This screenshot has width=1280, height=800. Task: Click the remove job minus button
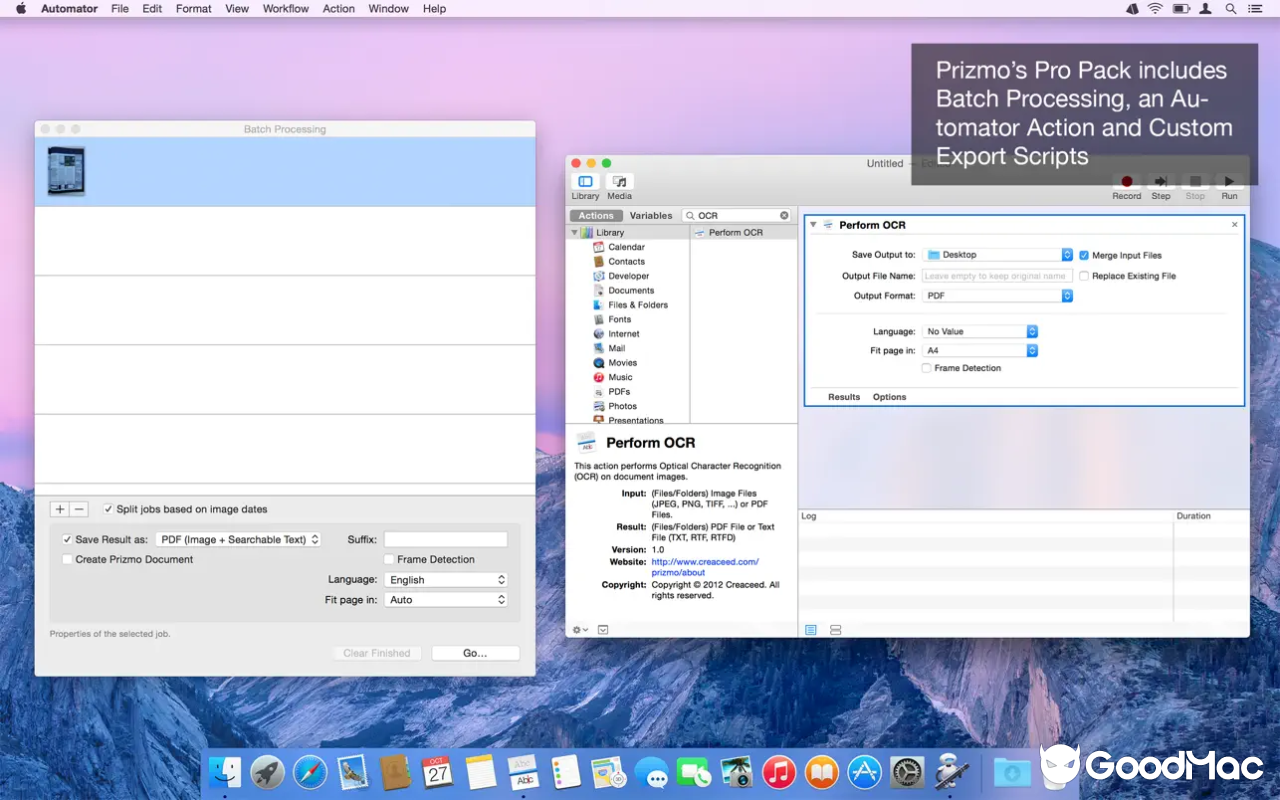point(80,509)
